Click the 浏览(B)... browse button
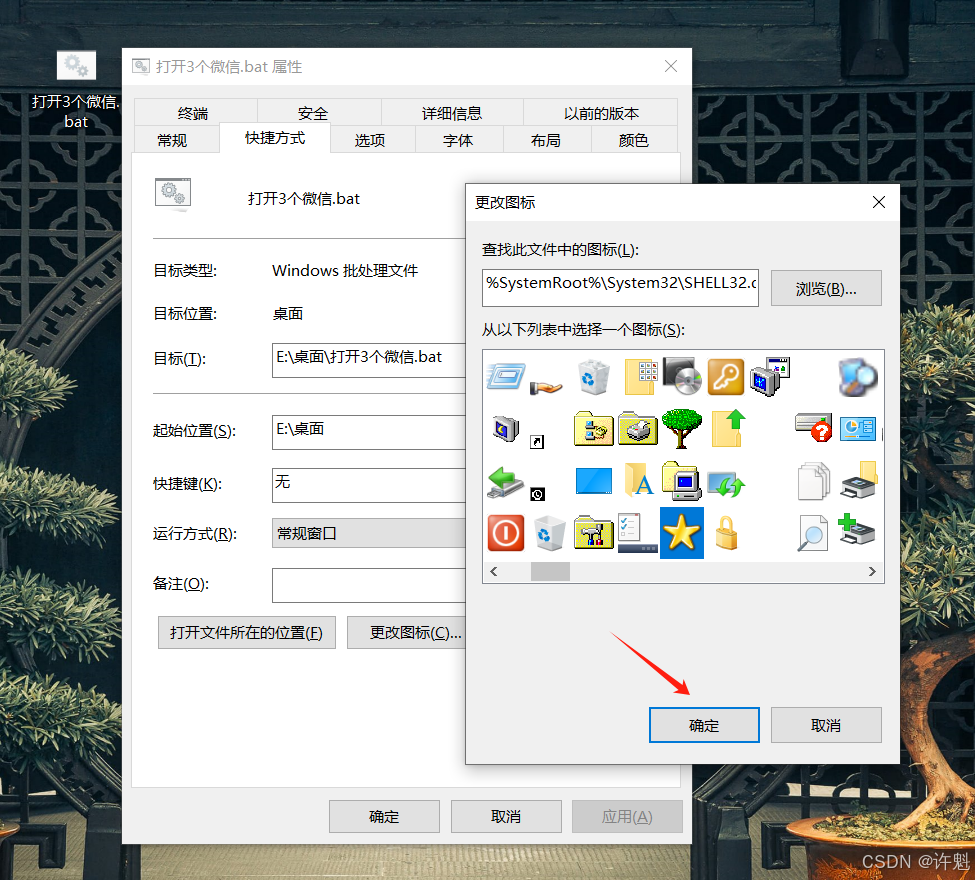975x880 pixels. (x=826, y=288)
